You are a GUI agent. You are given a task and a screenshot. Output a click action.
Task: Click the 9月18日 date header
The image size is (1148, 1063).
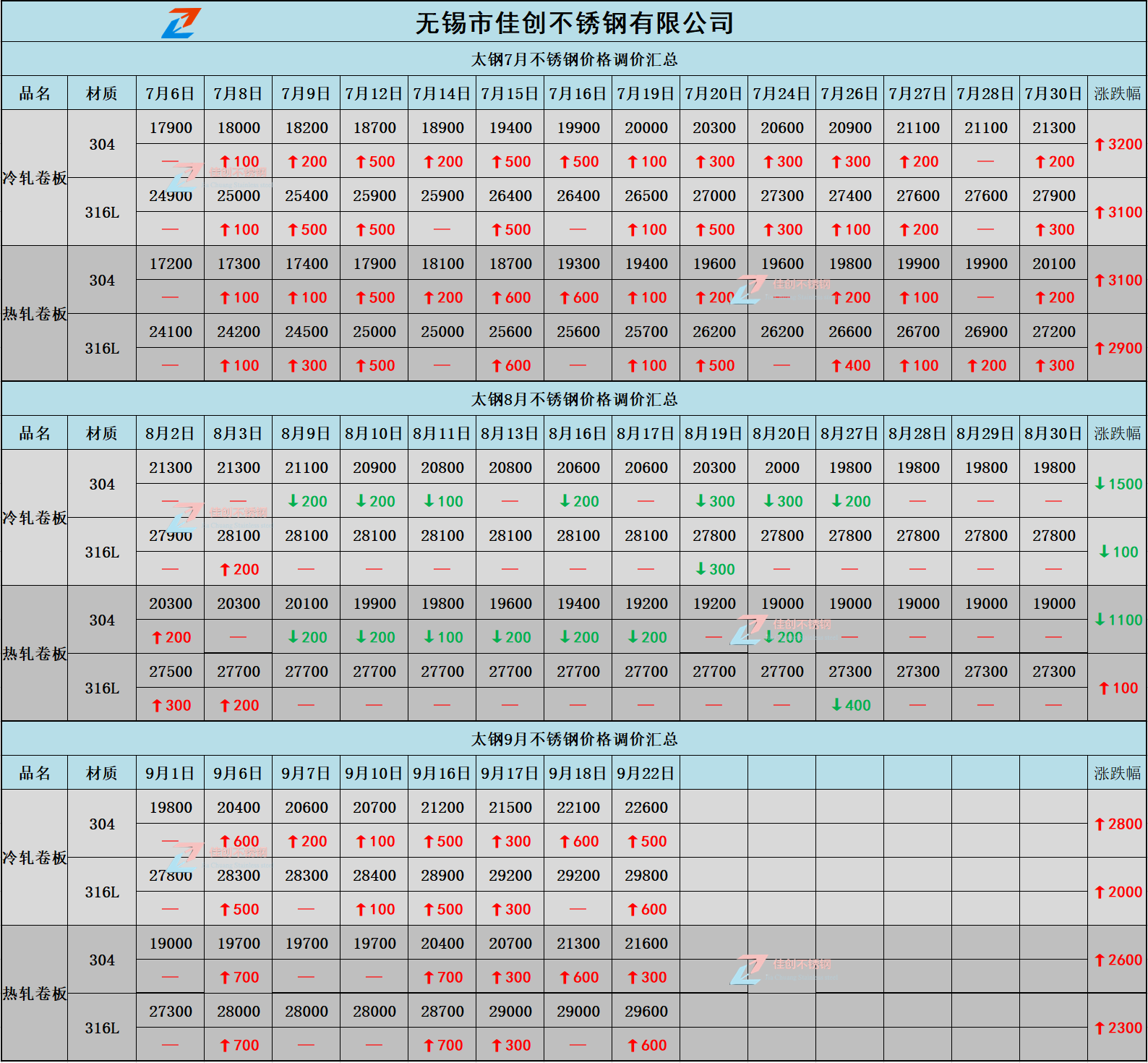coord(578,773)
